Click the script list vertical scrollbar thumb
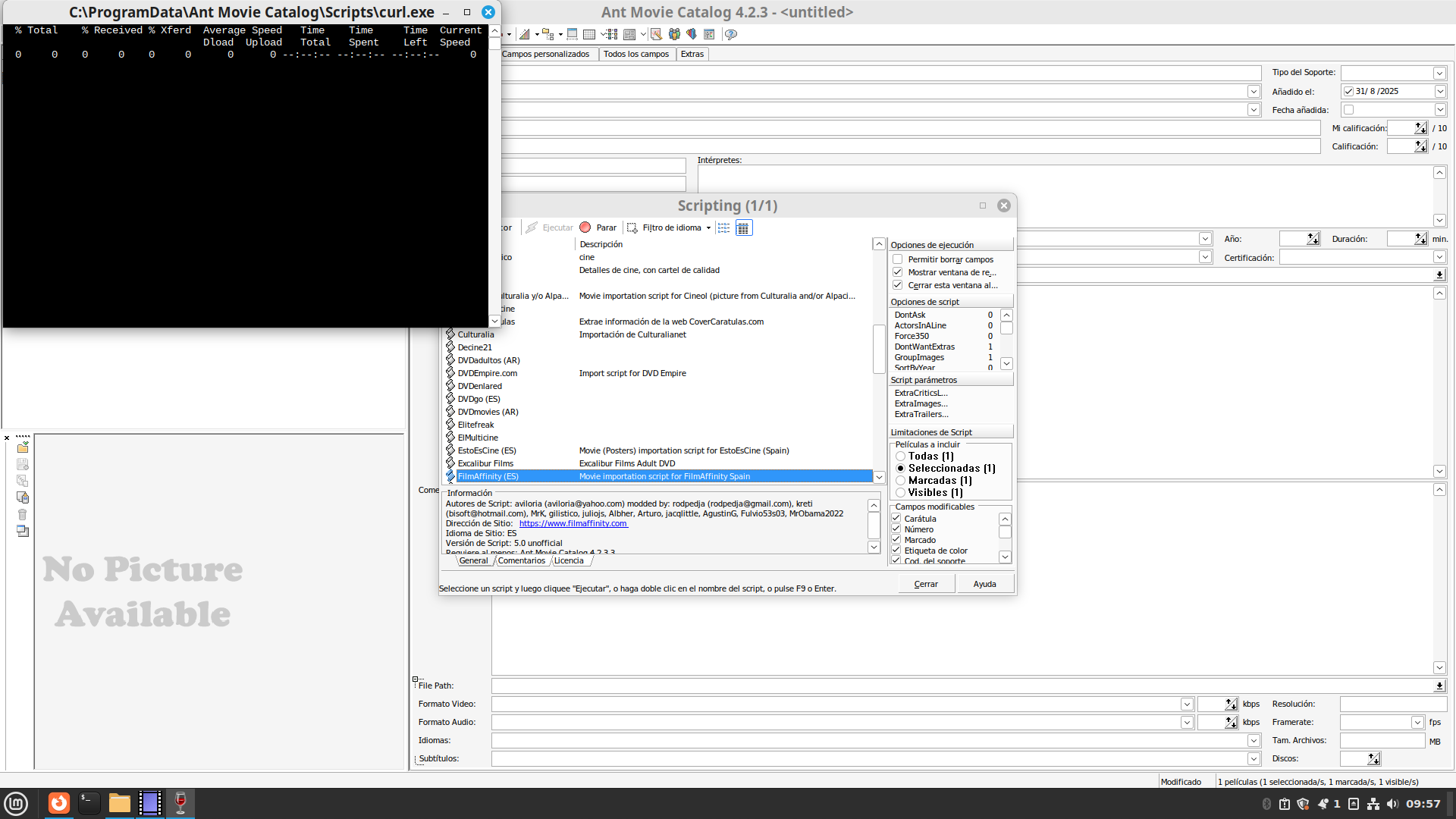 (x=879, y=349)
